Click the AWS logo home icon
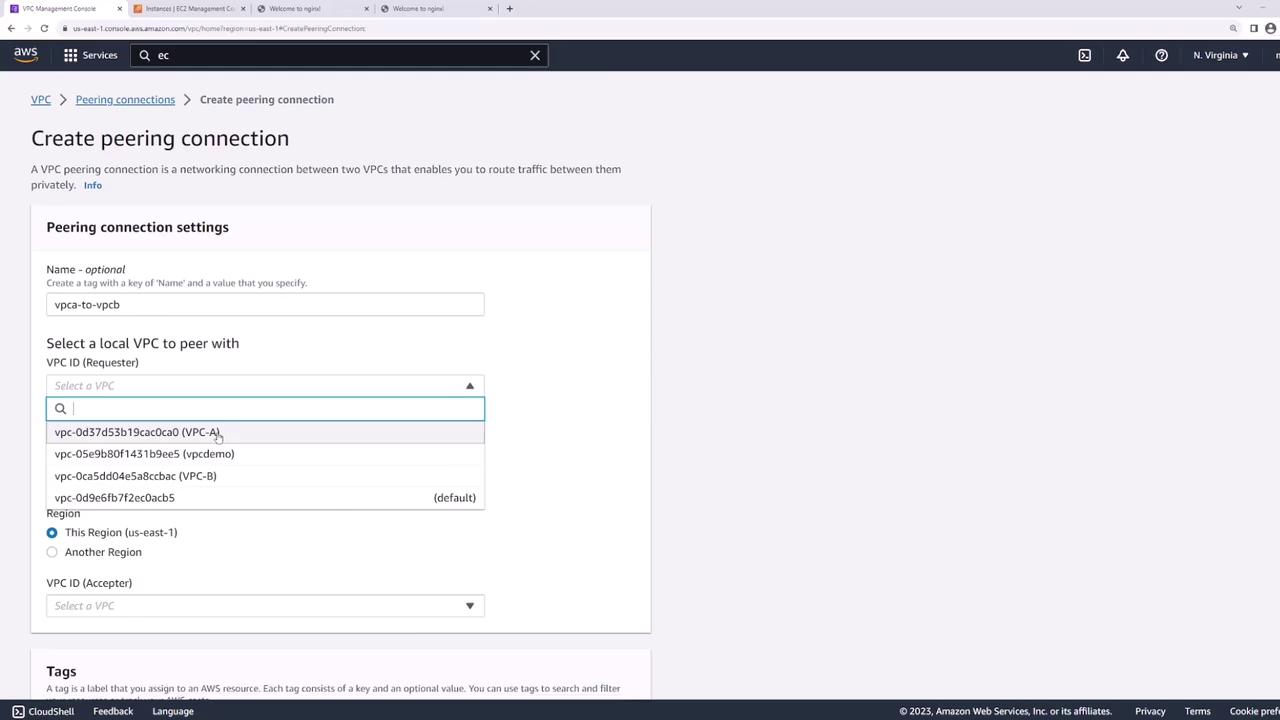Viewport: 1280px width, 720px height. click(x=25, y=55)
